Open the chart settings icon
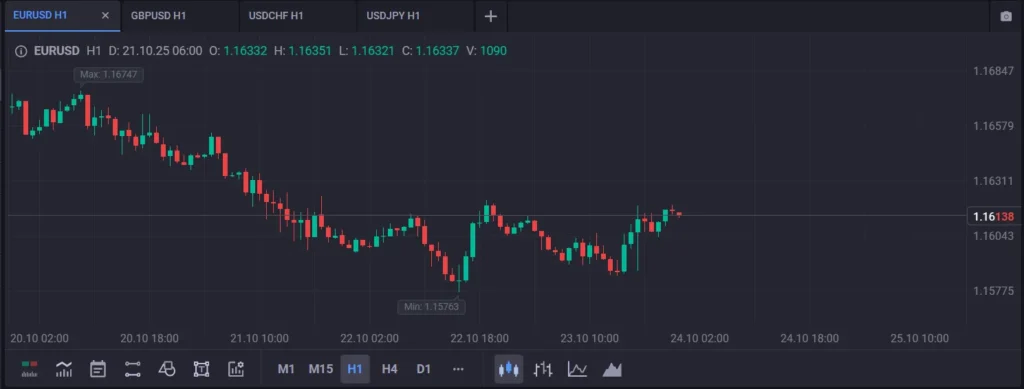 [x=236, y=369]
